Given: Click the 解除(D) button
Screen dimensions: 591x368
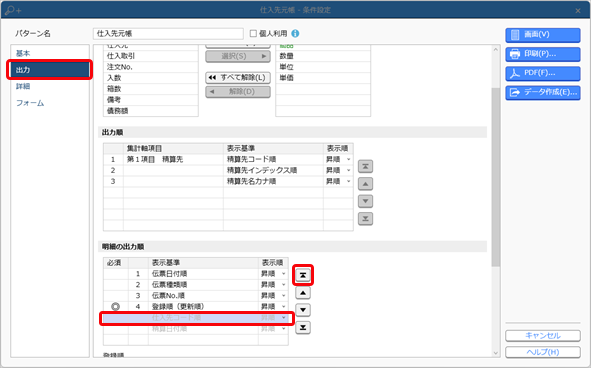Looking at the screenshot, I should pos(238,92).
